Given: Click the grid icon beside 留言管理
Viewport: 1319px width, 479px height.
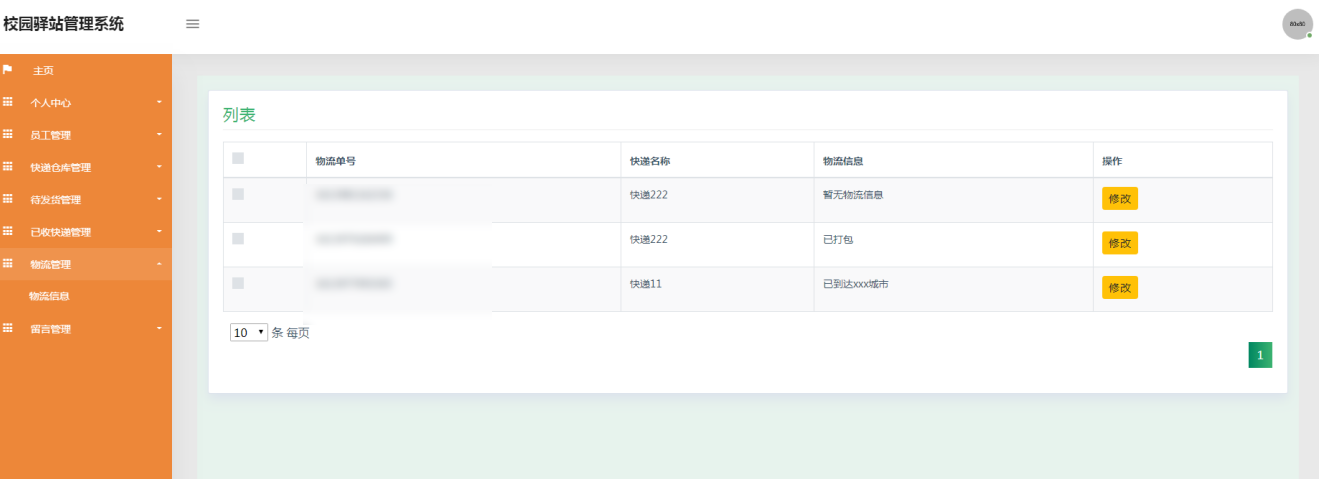Looking at the screenshot, I should [x=8, y=328].
